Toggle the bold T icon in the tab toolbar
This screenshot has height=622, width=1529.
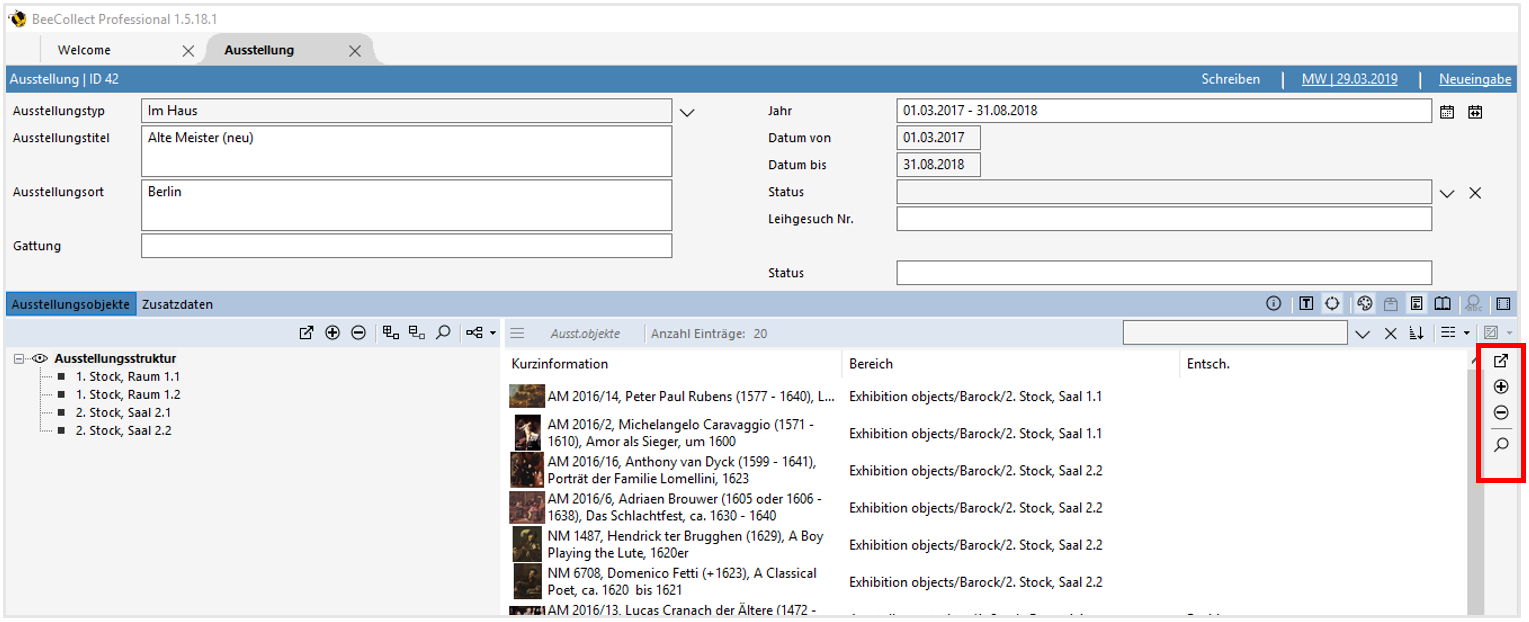tap(1306, 304)
